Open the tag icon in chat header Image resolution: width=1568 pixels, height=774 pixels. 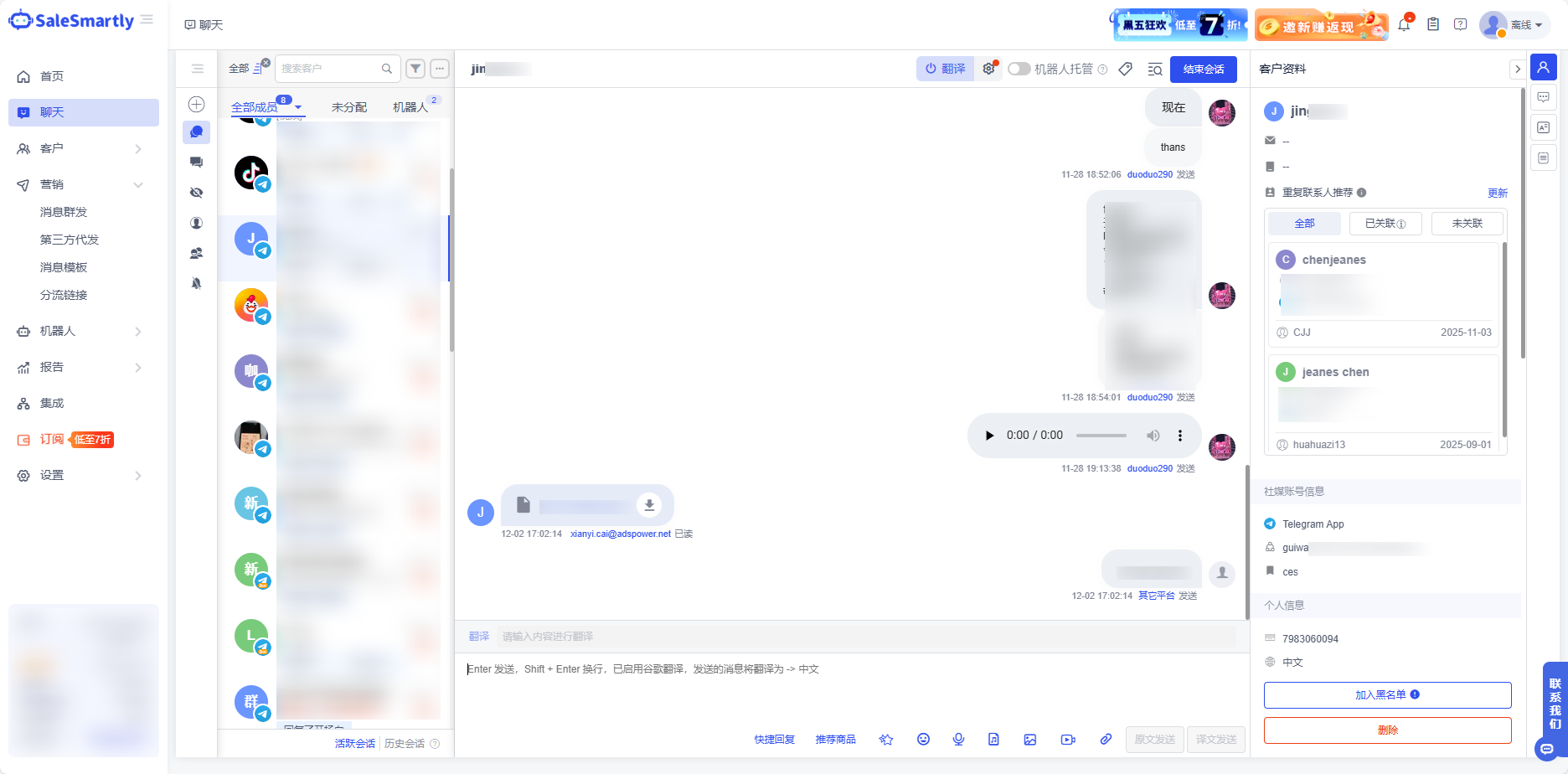1126,69
